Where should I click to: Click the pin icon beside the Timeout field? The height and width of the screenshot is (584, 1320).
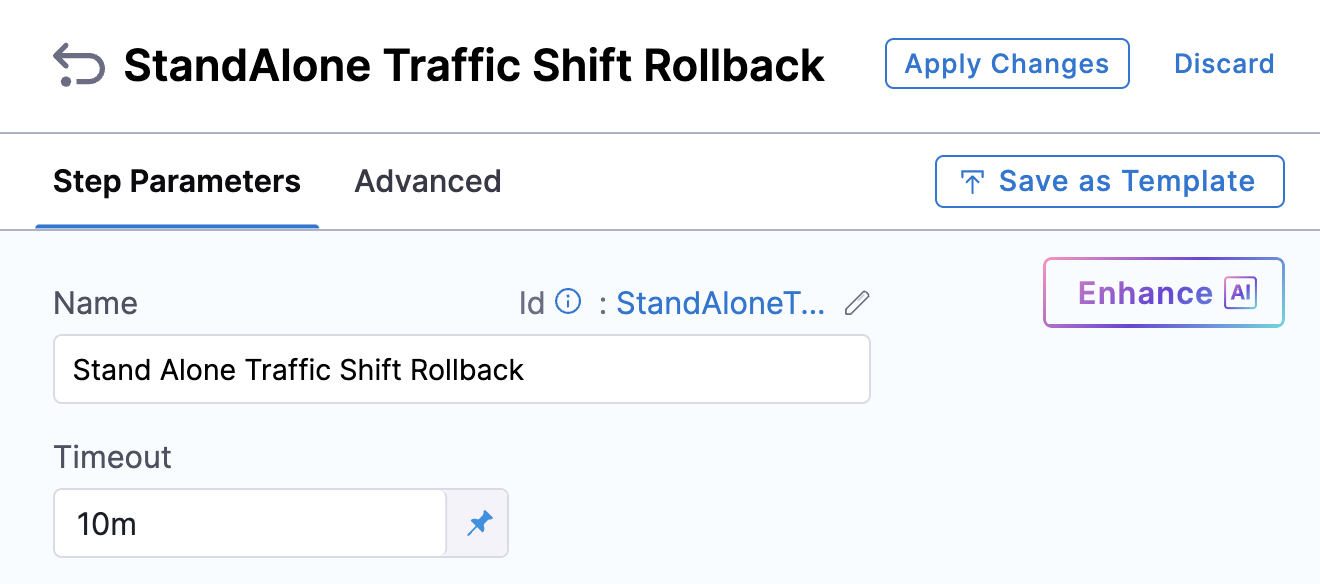click(480, 522)
